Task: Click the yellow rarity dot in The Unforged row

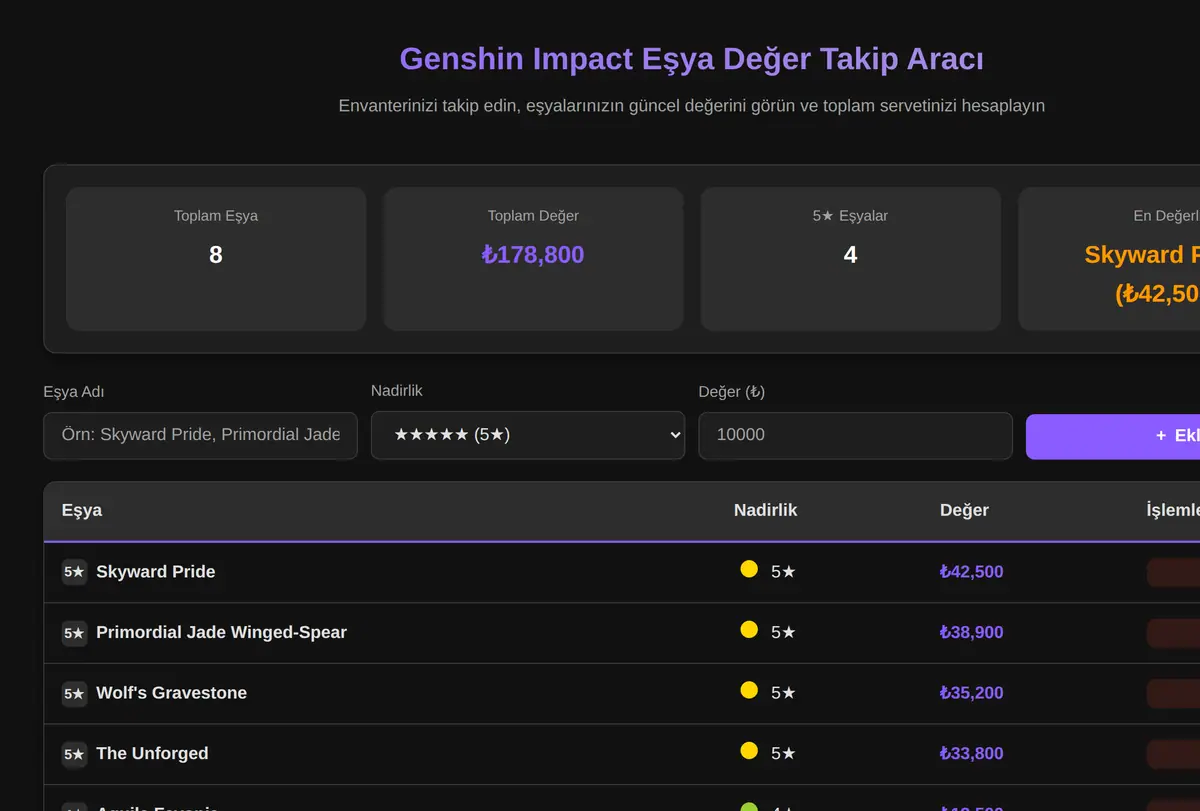Action: [x=749, y=750]
